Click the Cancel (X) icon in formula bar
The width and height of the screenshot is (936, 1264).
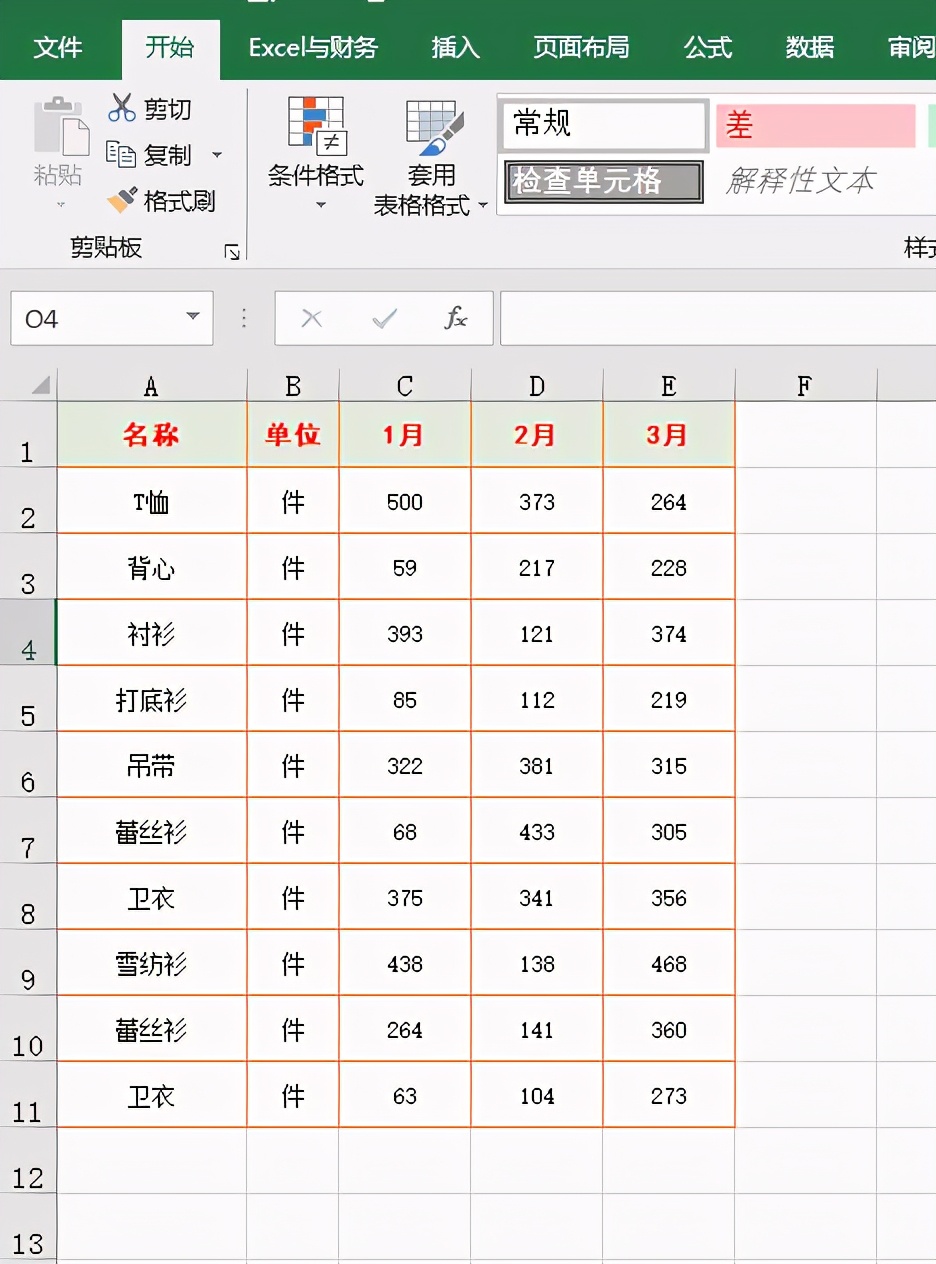(x=311, y=318)
